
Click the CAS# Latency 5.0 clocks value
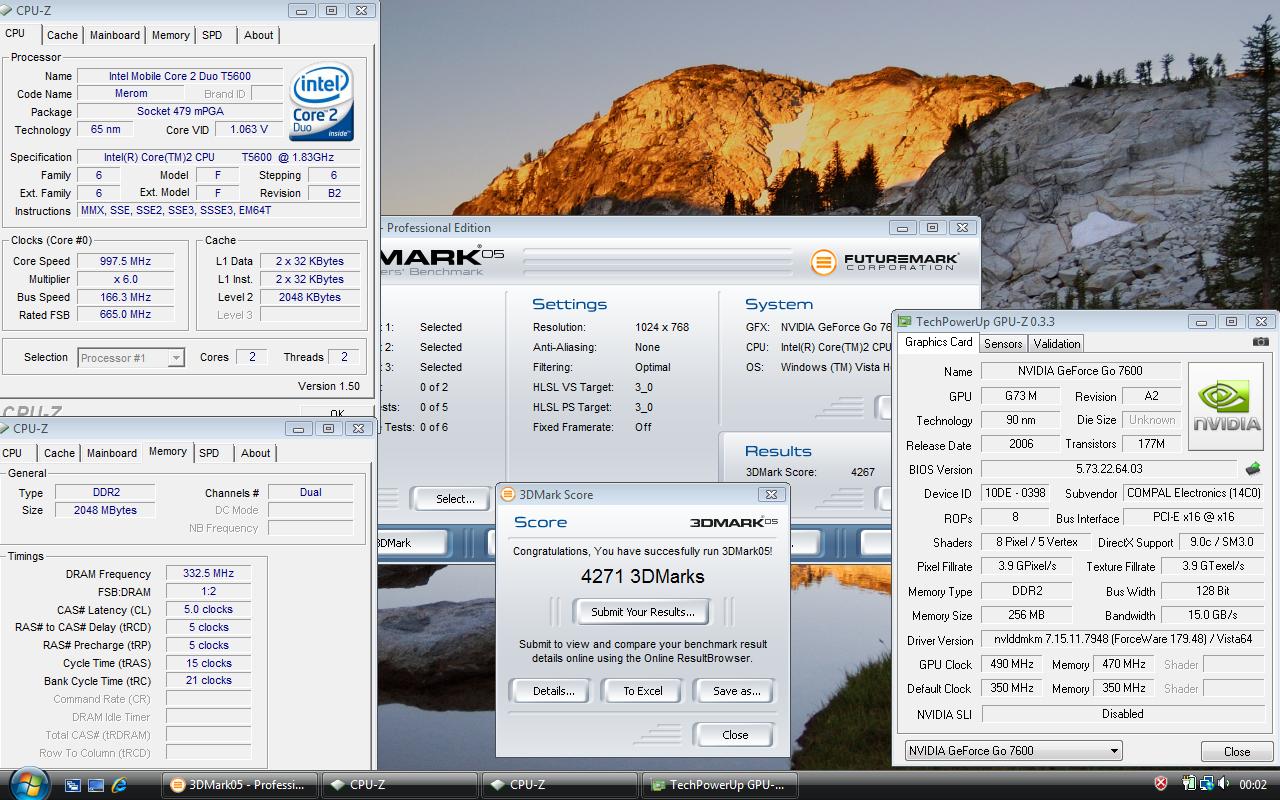click(x=208, y=609)
